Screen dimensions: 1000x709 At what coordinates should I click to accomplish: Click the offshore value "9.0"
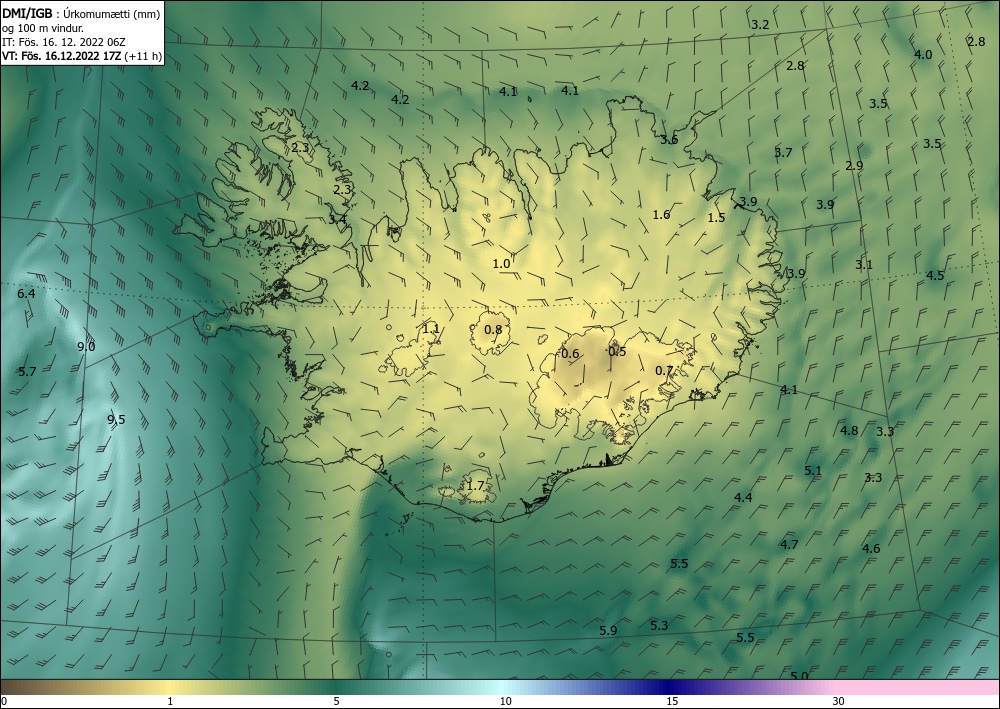click(x=86, y=347)
